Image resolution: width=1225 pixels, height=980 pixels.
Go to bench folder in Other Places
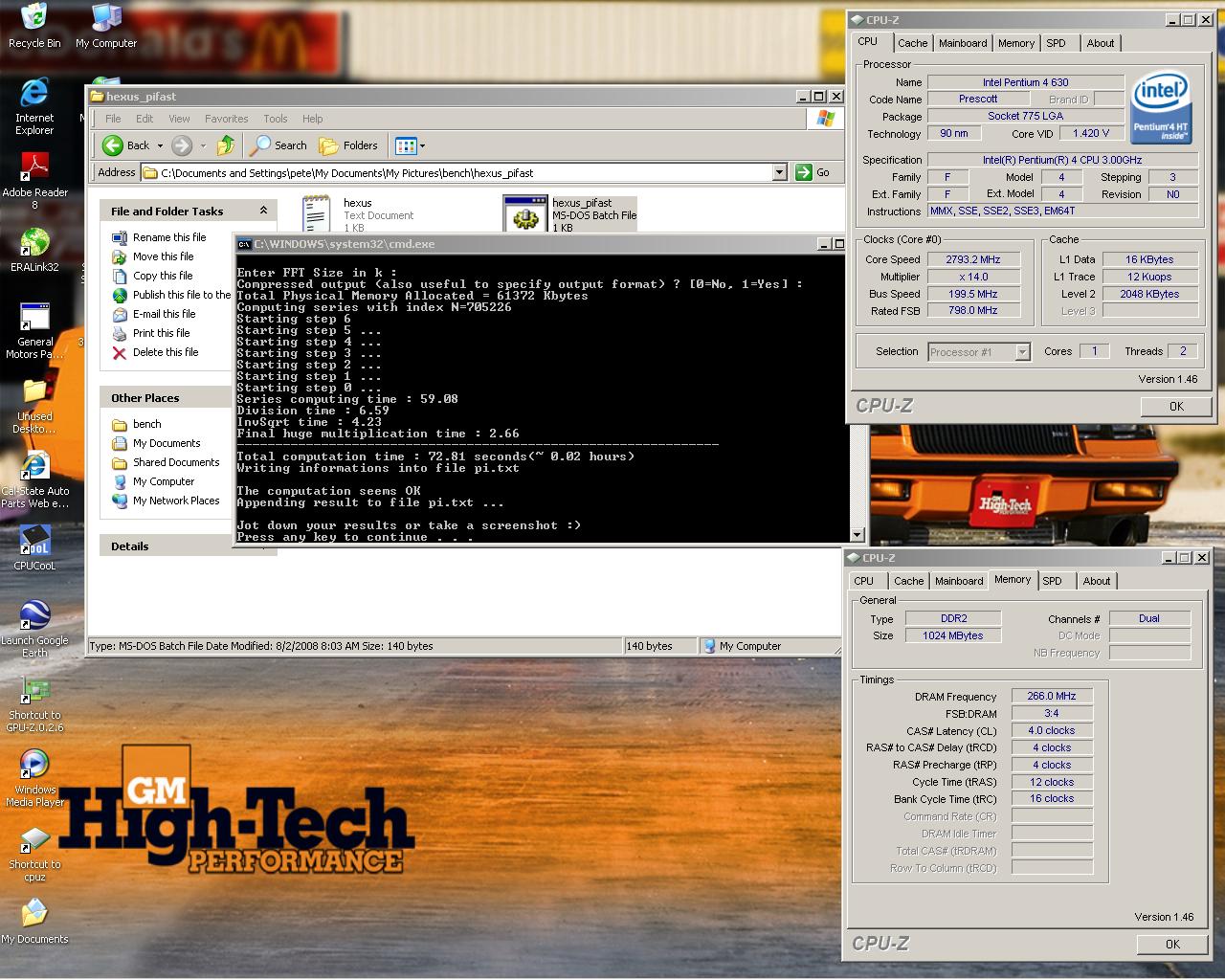point(137,424)
